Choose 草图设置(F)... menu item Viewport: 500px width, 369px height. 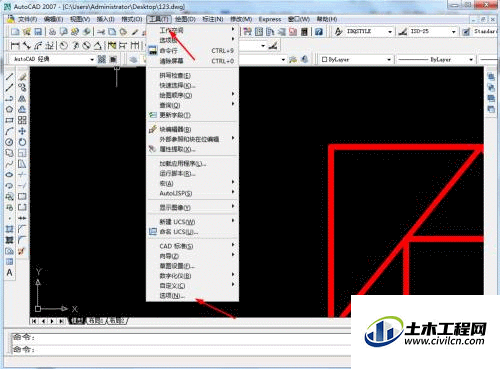(x=193, y=266)
